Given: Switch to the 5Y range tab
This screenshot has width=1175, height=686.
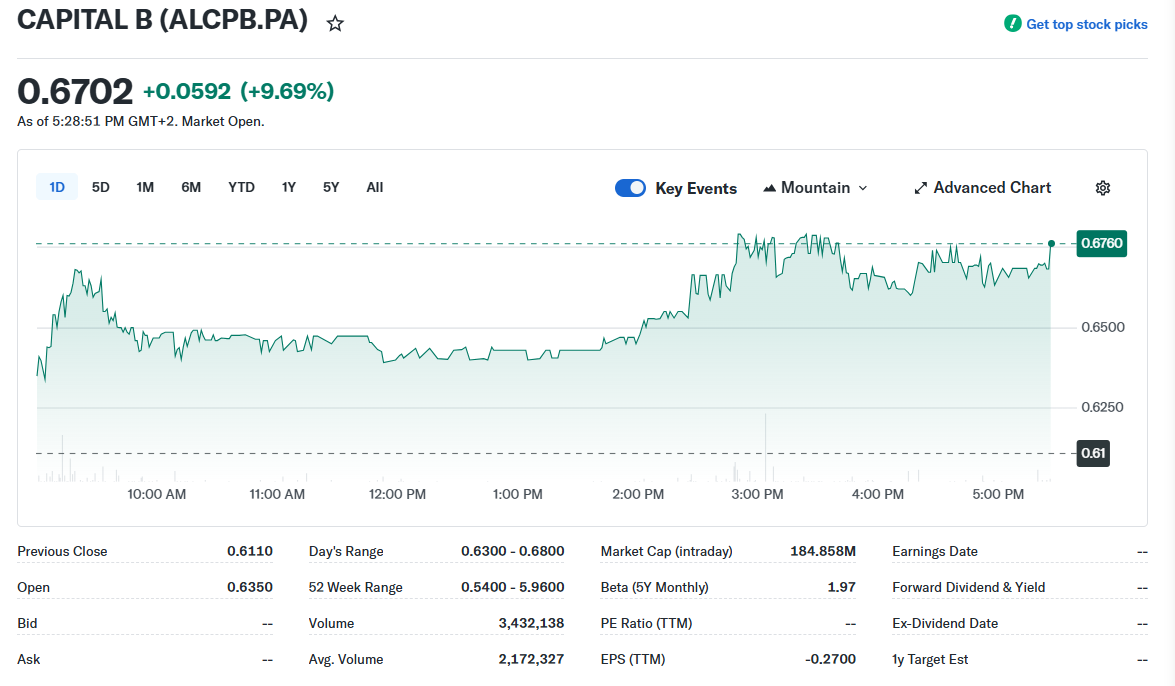Looking at the screenshot, I should [331, 187].
